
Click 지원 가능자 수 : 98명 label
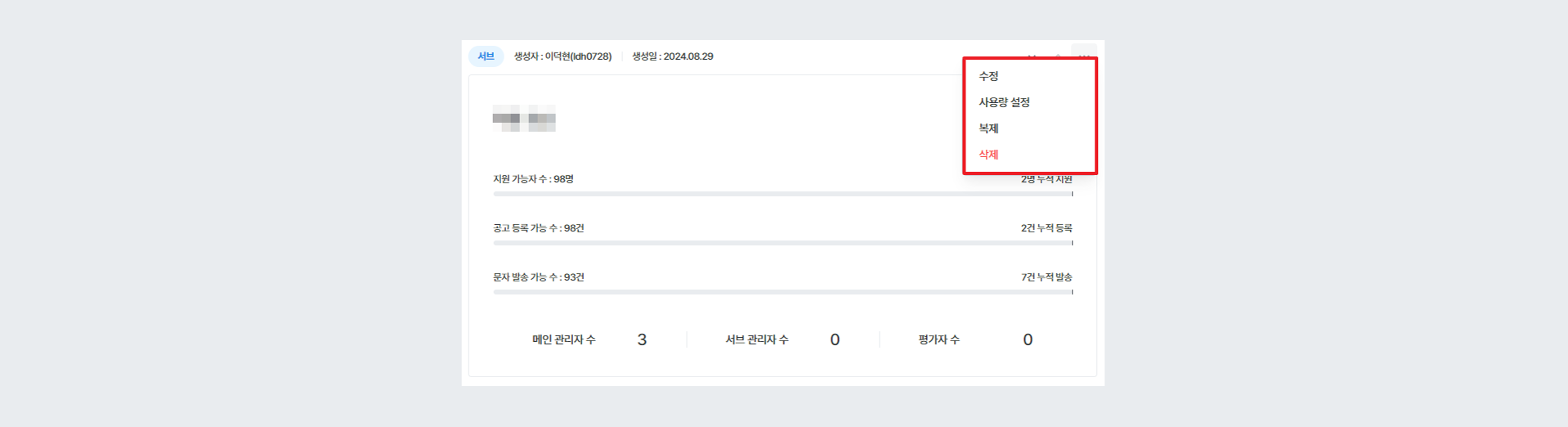(x=533, y=179)
